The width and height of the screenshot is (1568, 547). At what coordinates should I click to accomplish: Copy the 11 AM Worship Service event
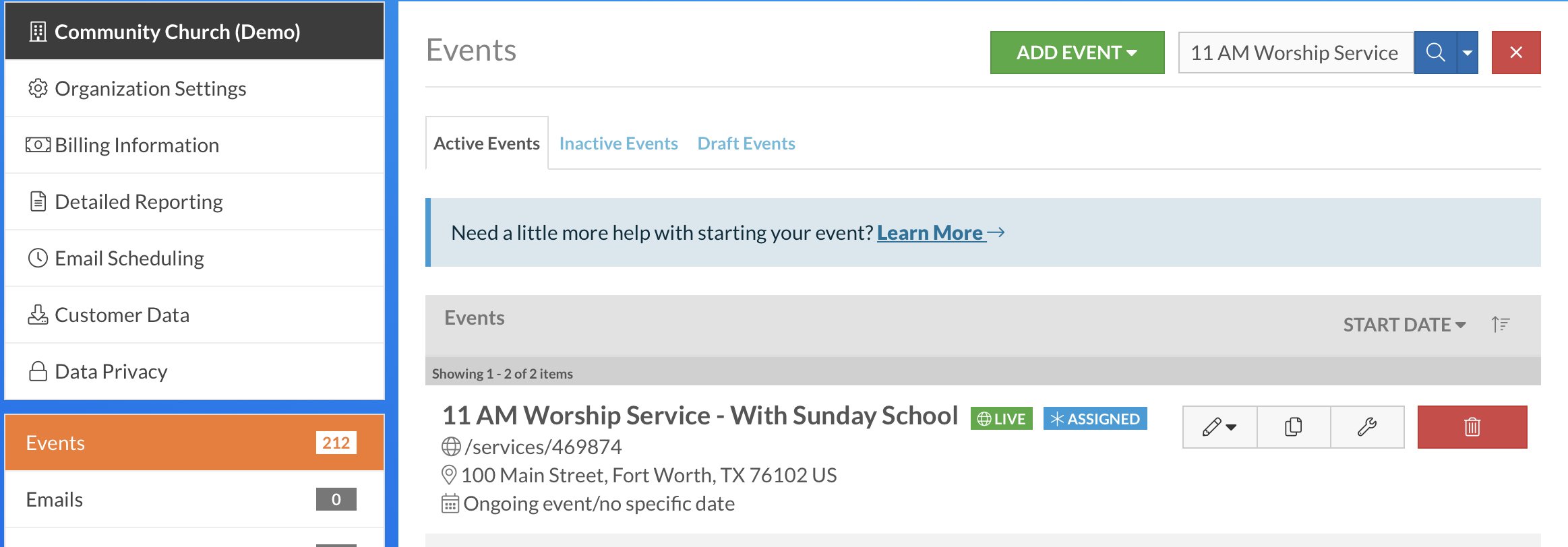pos(1294,427)
